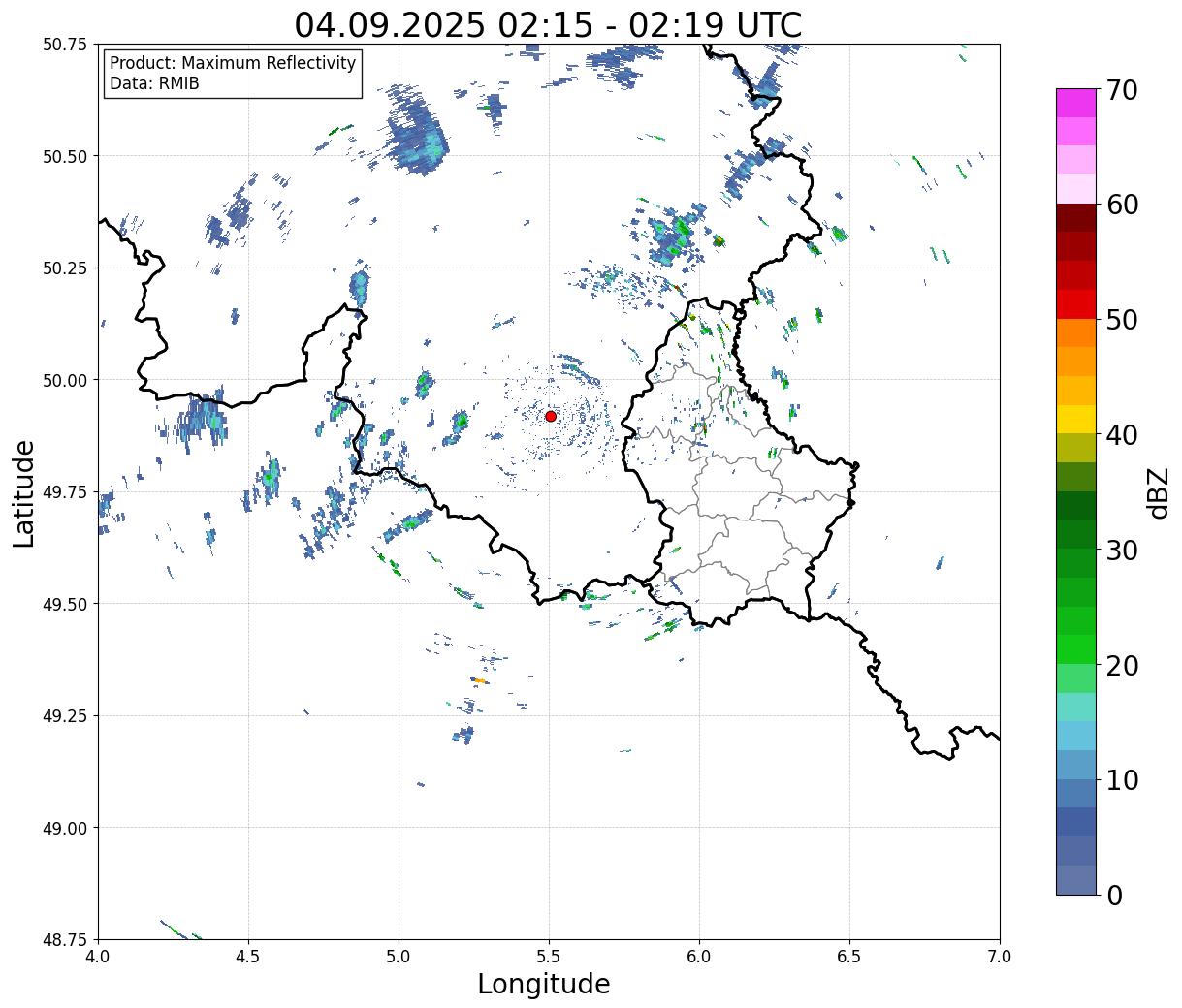Click latitude tick label 48.75

[x=64, y=939]
